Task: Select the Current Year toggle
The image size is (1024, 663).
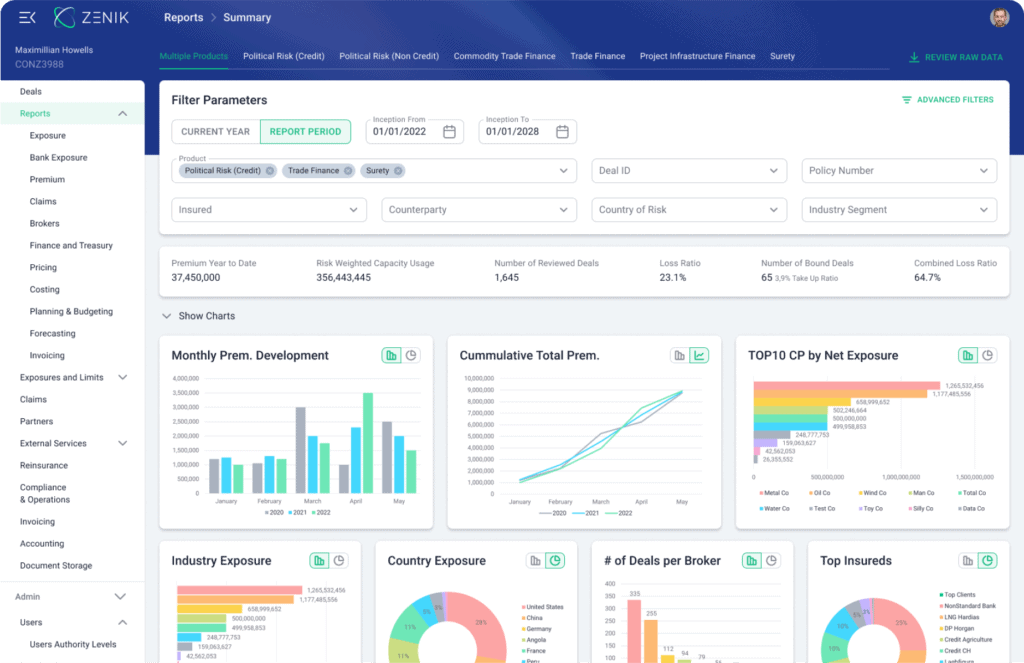Action: pyautogui.click(x=215, y=132)
